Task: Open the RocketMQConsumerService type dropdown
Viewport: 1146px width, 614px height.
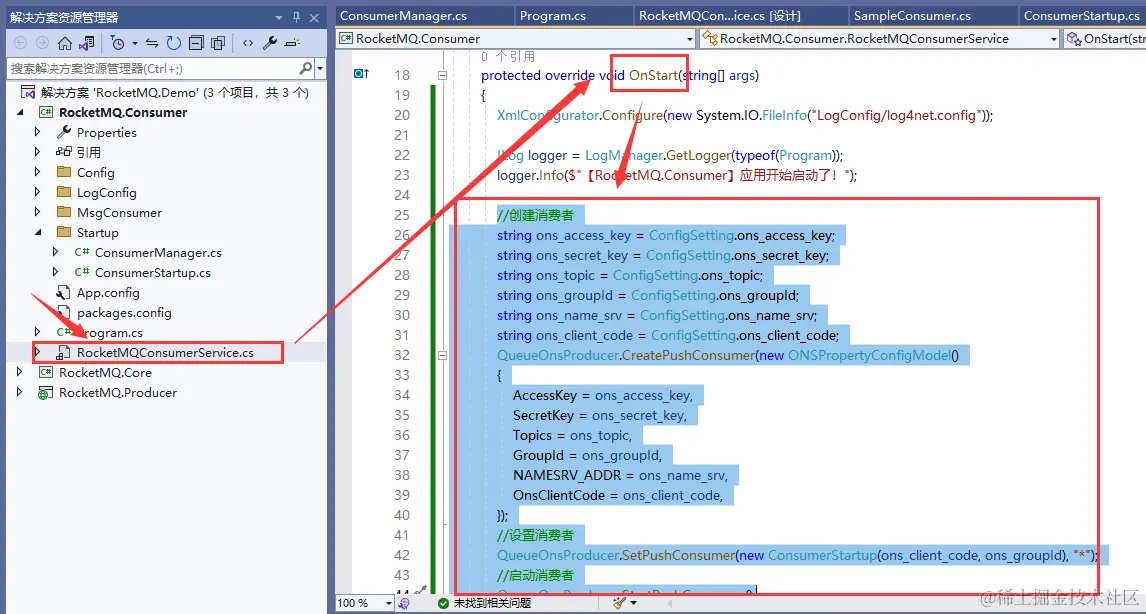Action: (1053, 39)
